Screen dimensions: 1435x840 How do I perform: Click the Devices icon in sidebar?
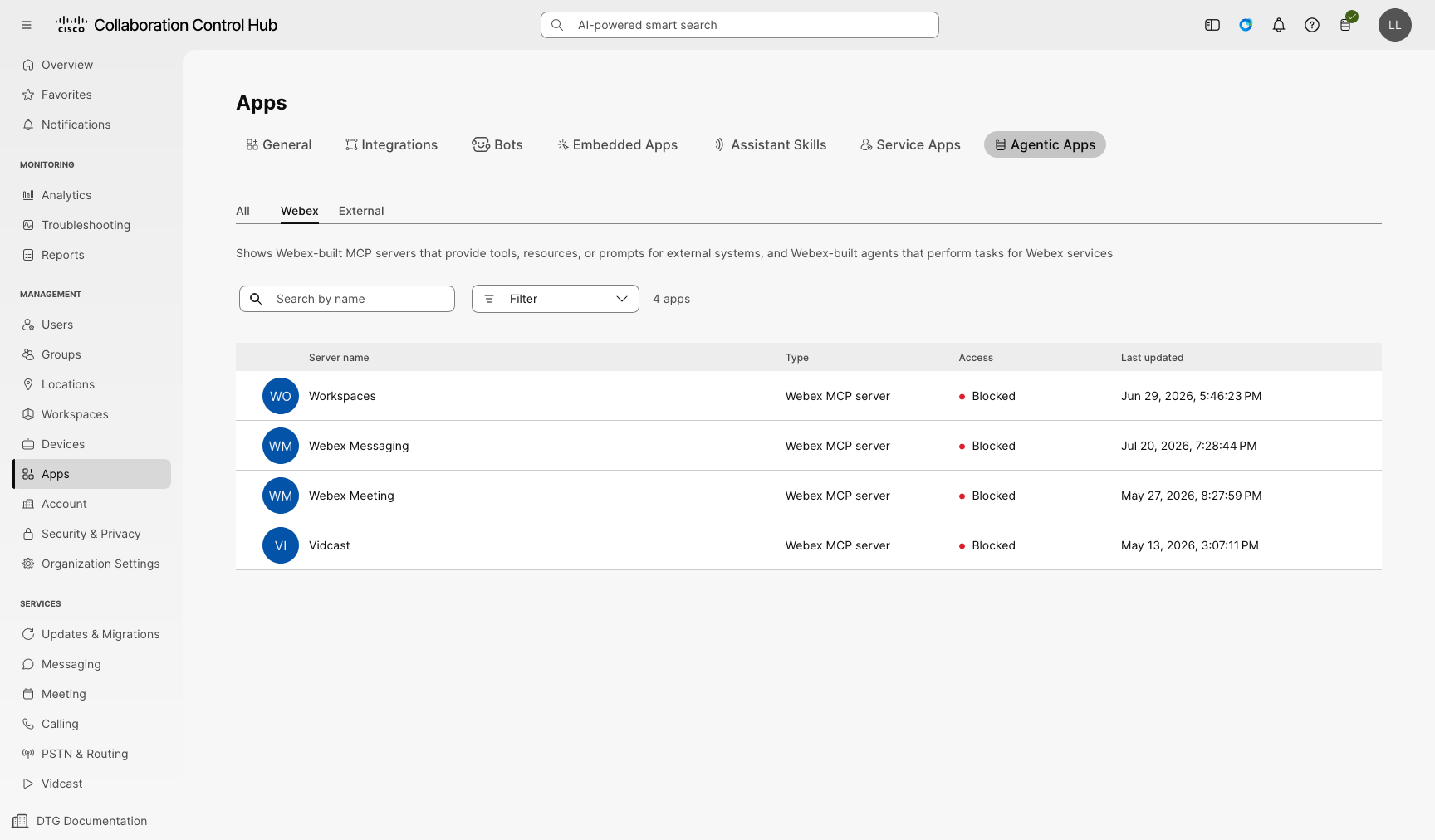pyautogui.click(x=28, y=444)
